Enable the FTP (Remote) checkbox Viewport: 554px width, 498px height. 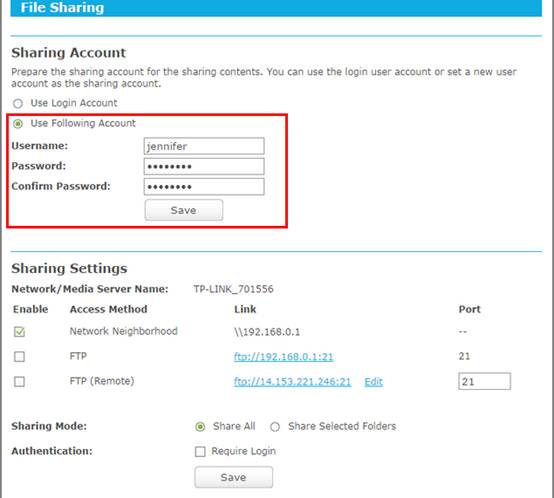(x=19, y=381)
